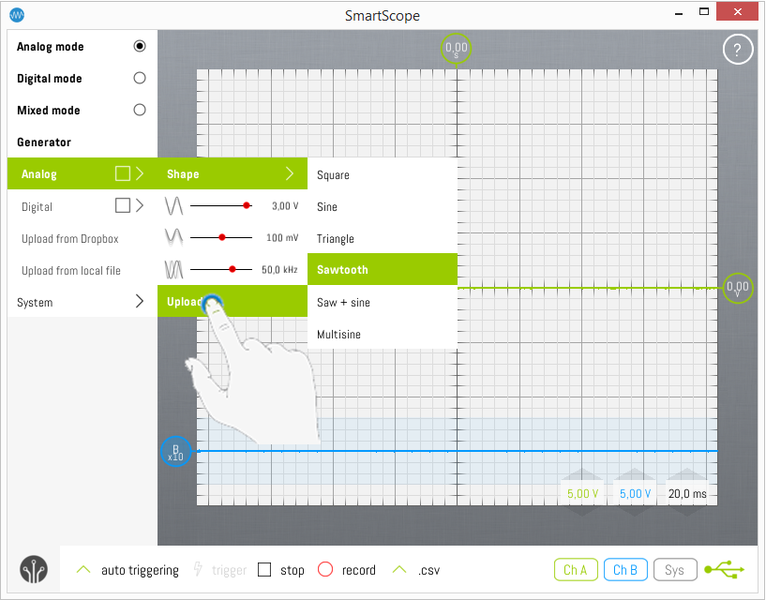The image size is (766, 600).
Task: Select the Analog mode radio button
Action: pyautogui.click(x=139, y=46)
